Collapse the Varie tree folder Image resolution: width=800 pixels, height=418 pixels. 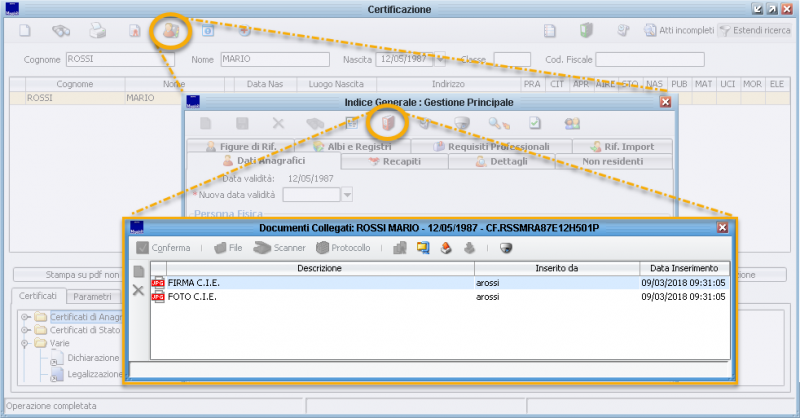24,343
